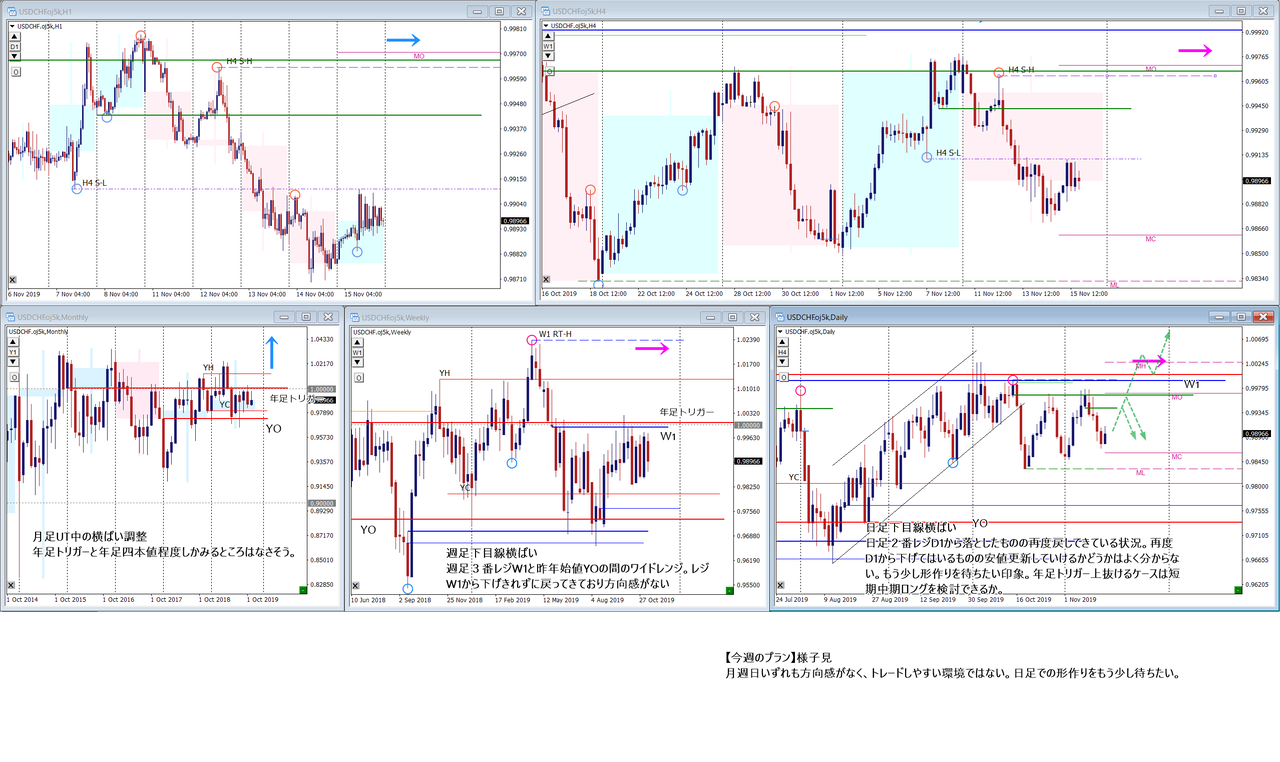Click the down arrow below D1 in H1 chart
The height and width of the screenshot is (762, 1280).
click(15, 57)
